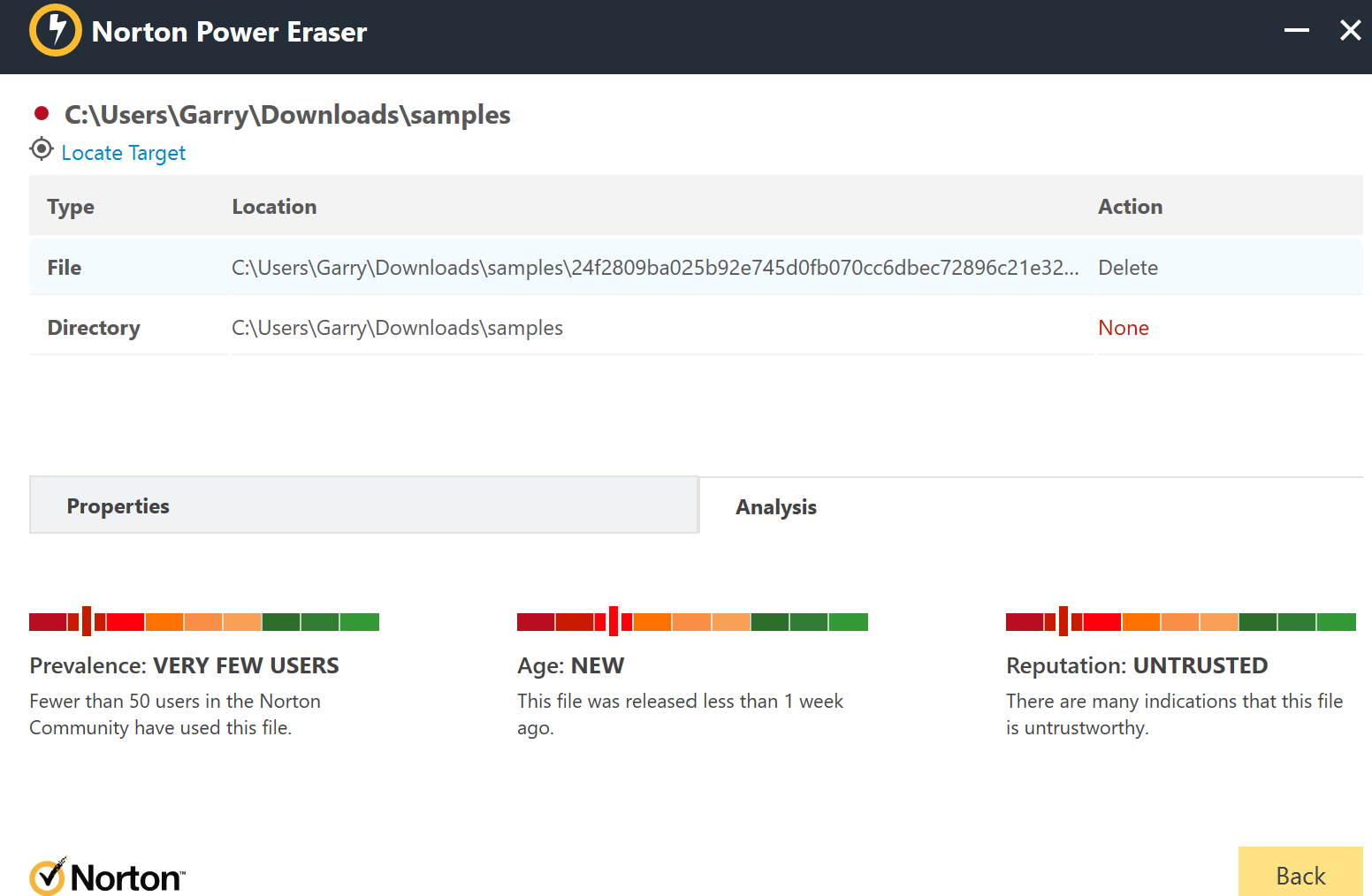Image resolution: width=1372 pixels, height=896 pixels.
Task: Minimize the Norton Power Eraser window
Action: click(1296, 31)
